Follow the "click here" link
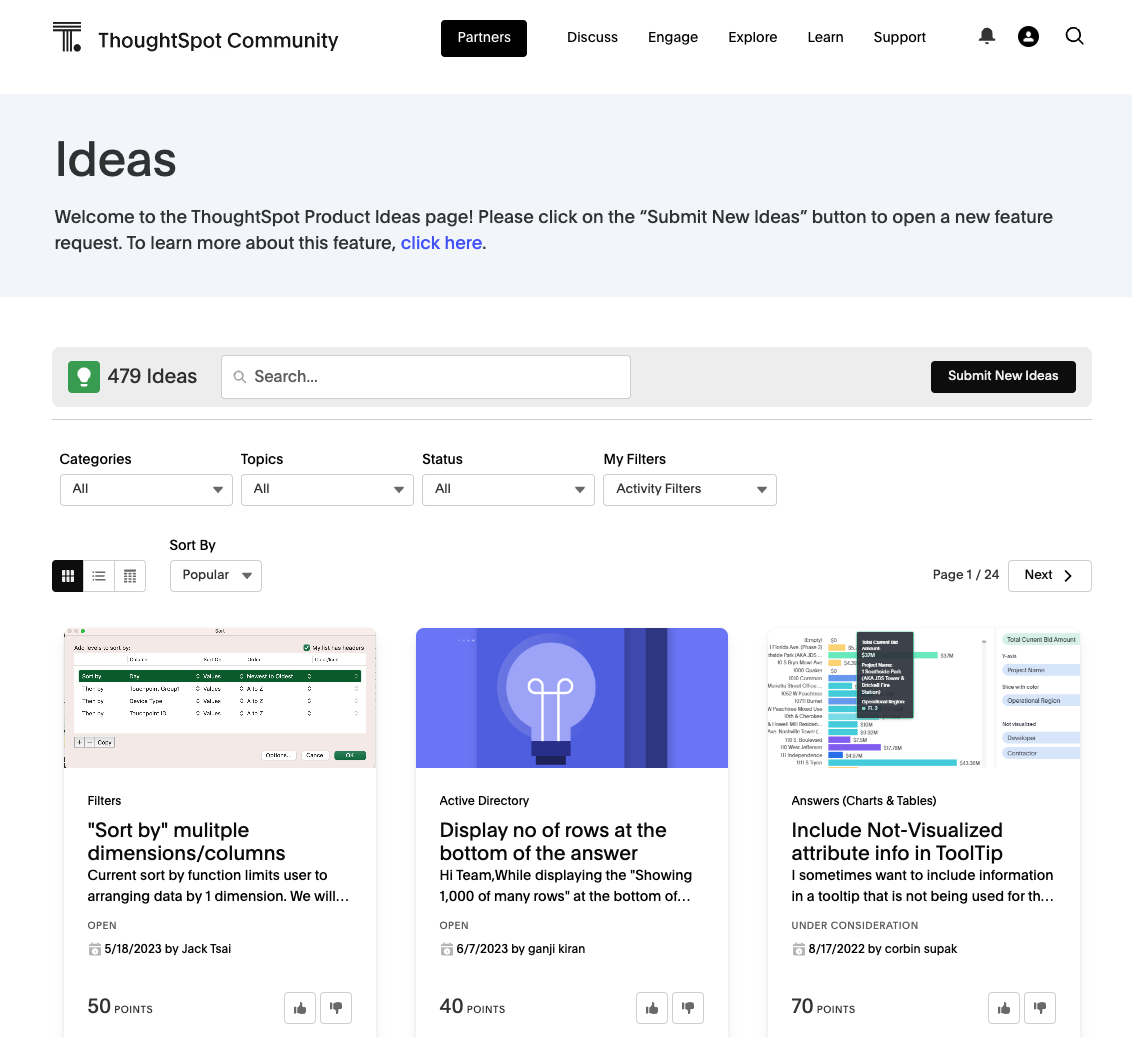Image resolution: width=1132 pixels, height=1037 pixels. point(441,243)
